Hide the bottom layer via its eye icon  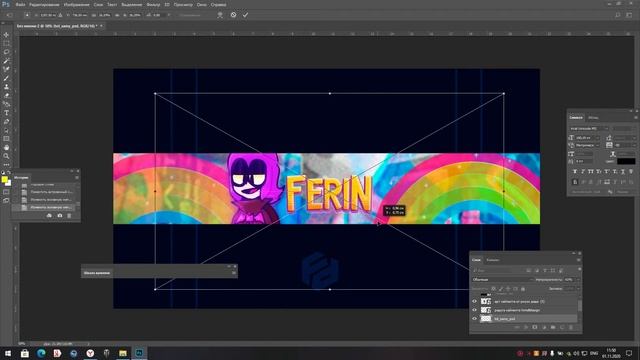click(474, 318)
